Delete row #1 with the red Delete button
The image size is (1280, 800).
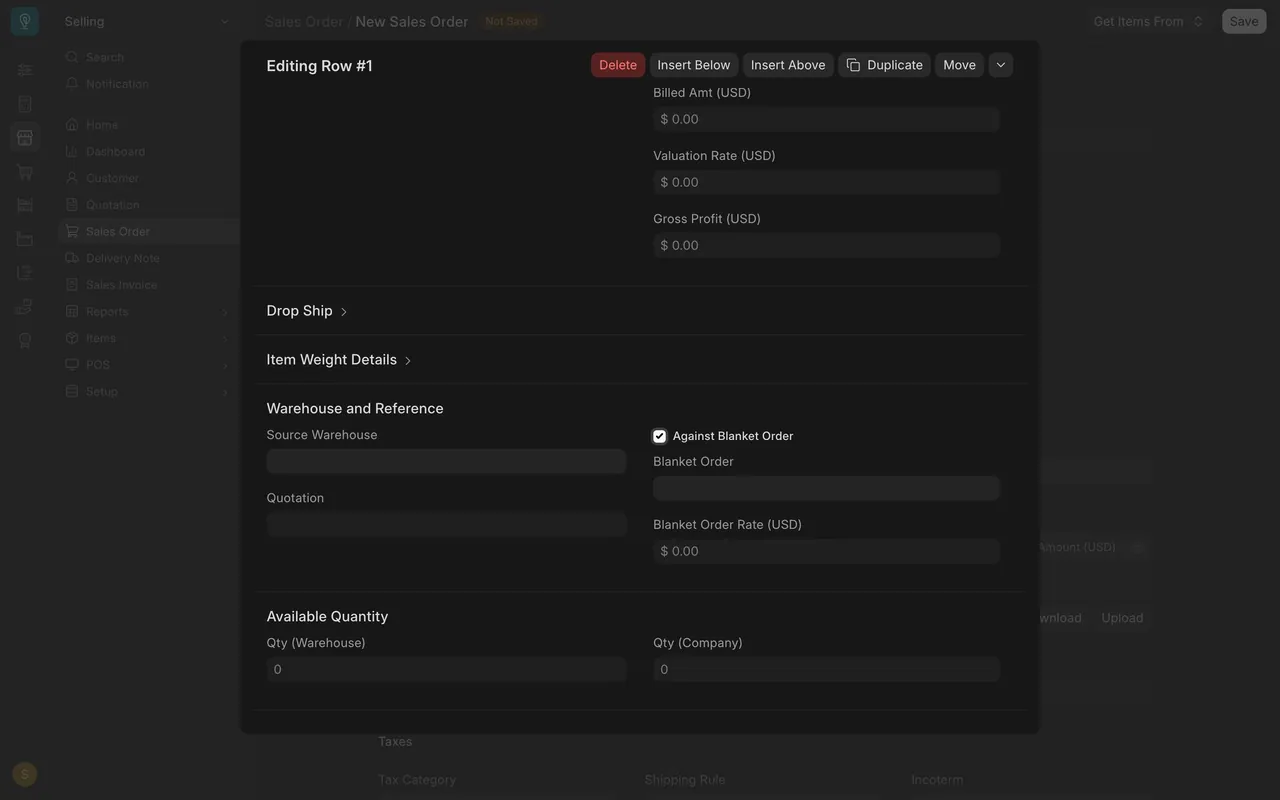tap(618, 65)
